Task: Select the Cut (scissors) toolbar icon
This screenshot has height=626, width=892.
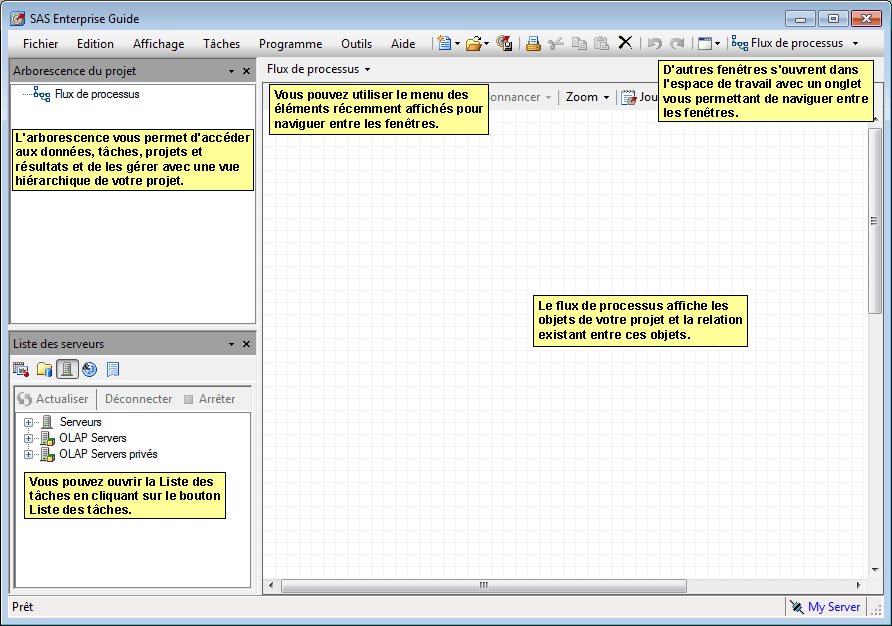Action: tap(555, 43)
